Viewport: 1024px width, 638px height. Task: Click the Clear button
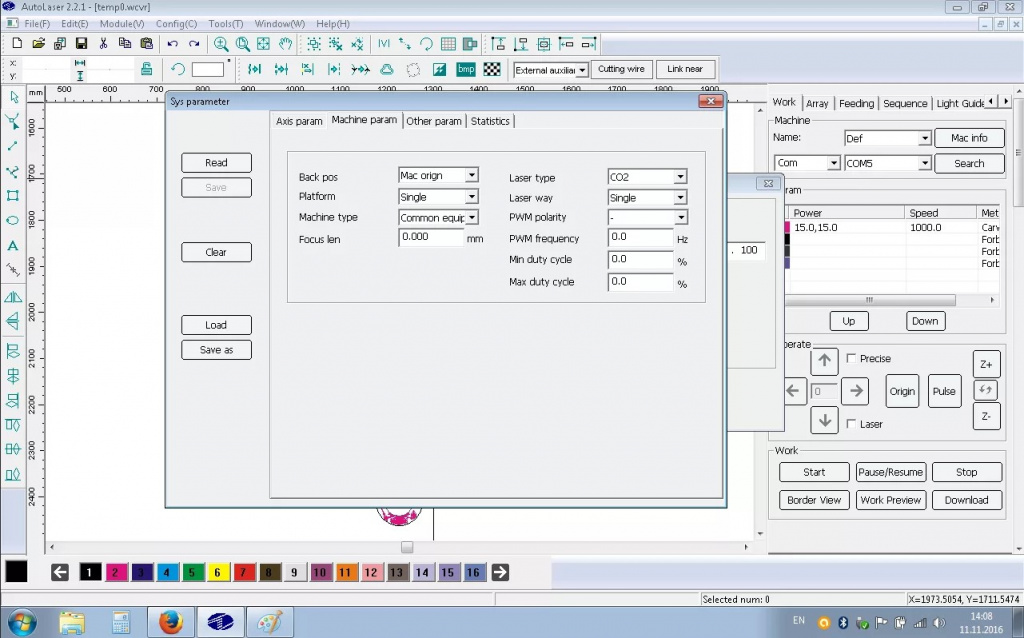pyautogui.click(x=216, y=252)
